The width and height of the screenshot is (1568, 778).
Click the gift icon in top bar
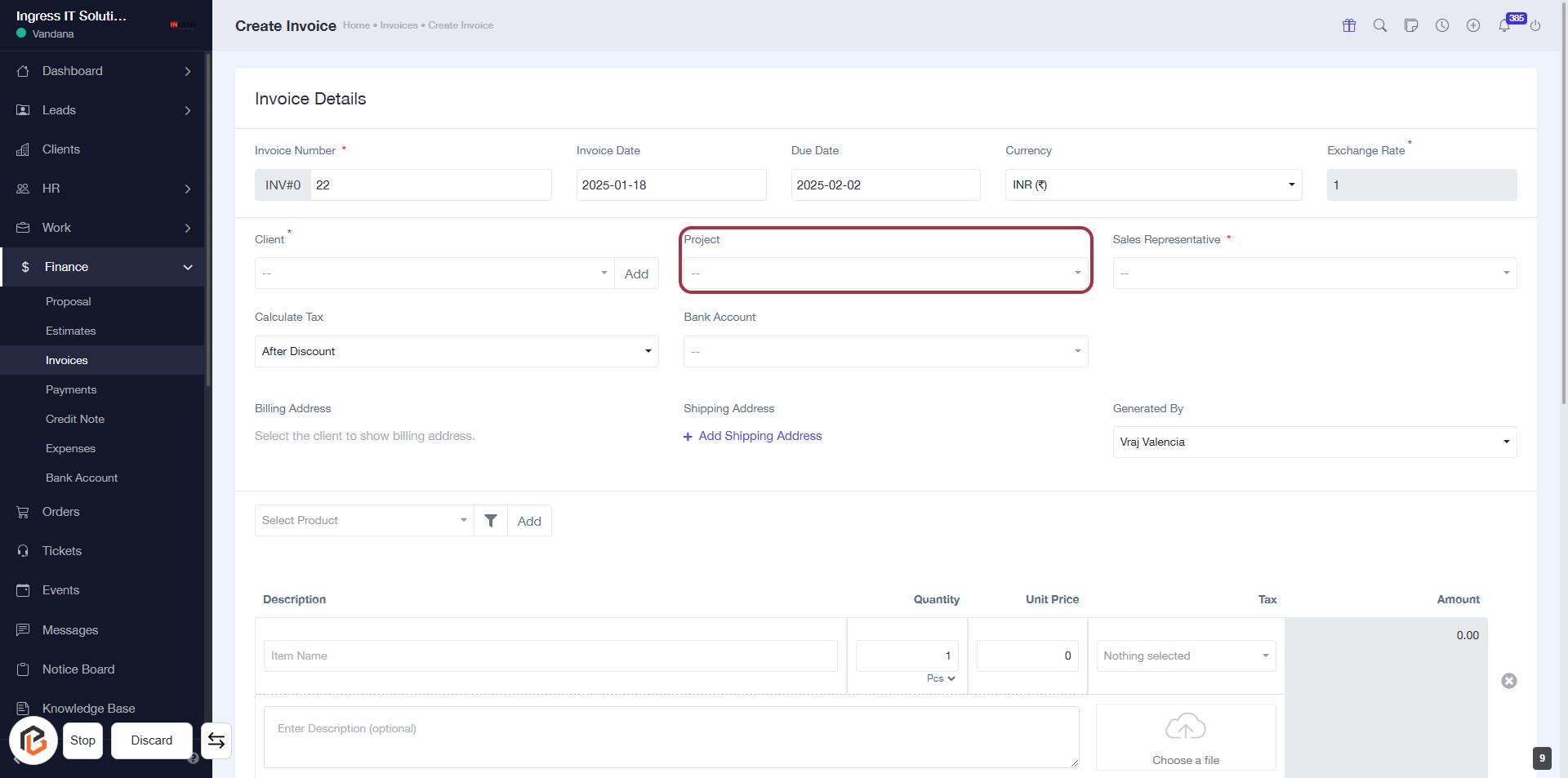click(1349, 25)
